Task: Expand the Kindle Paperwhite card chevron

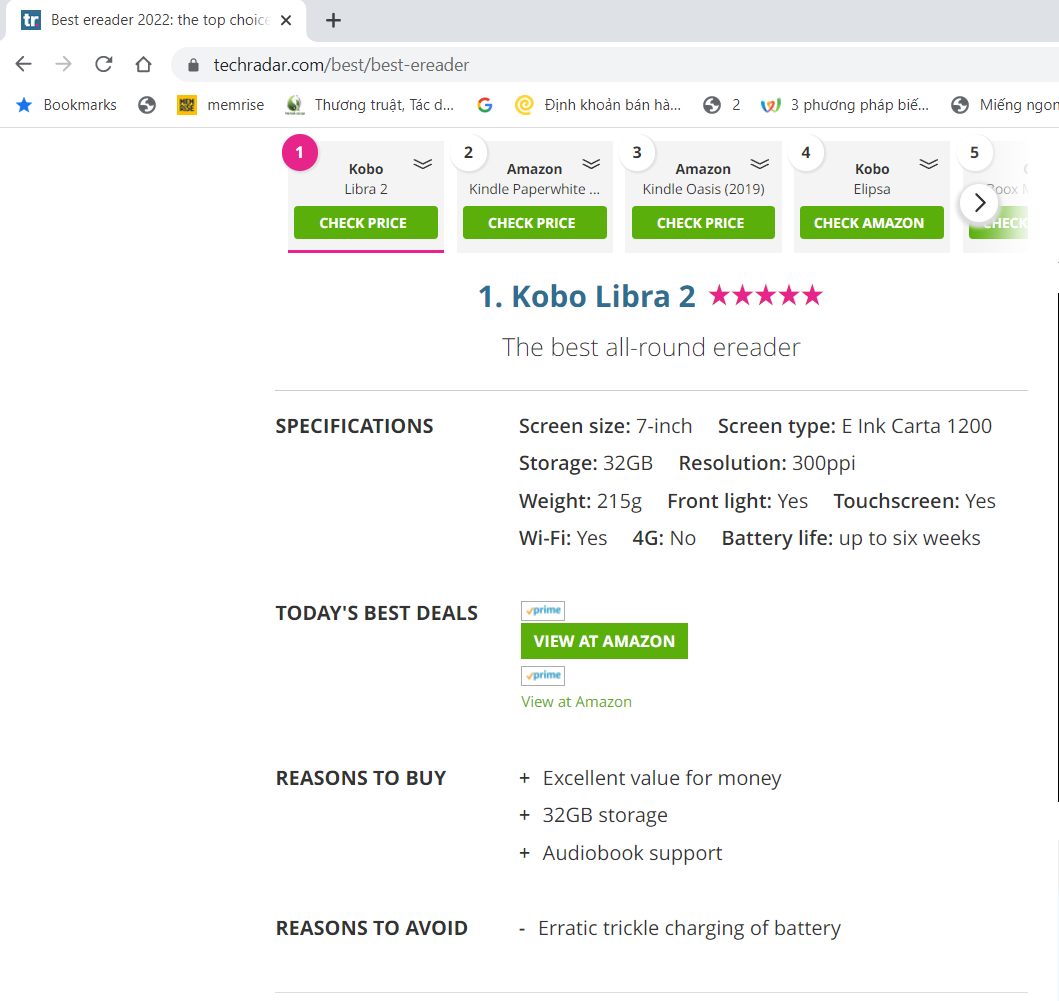Action: tap(592, 164)
